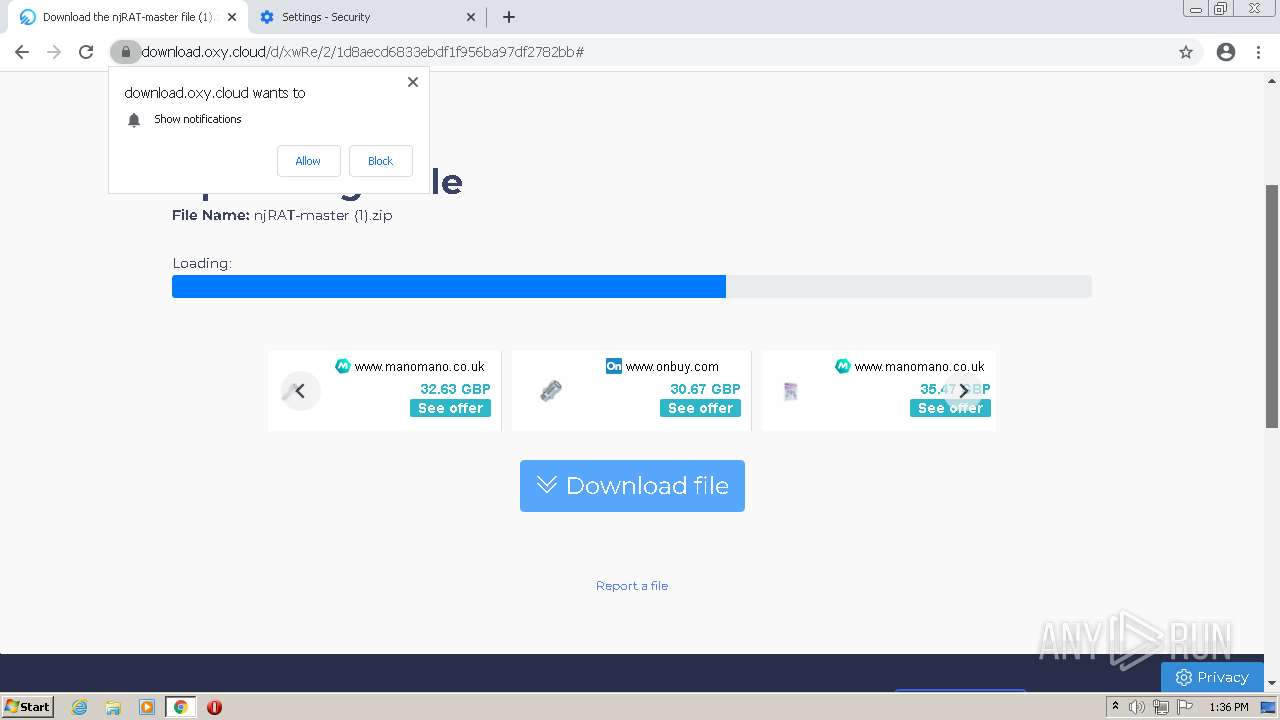Click See offer for 30.67 GBP item

coord(700,408)
